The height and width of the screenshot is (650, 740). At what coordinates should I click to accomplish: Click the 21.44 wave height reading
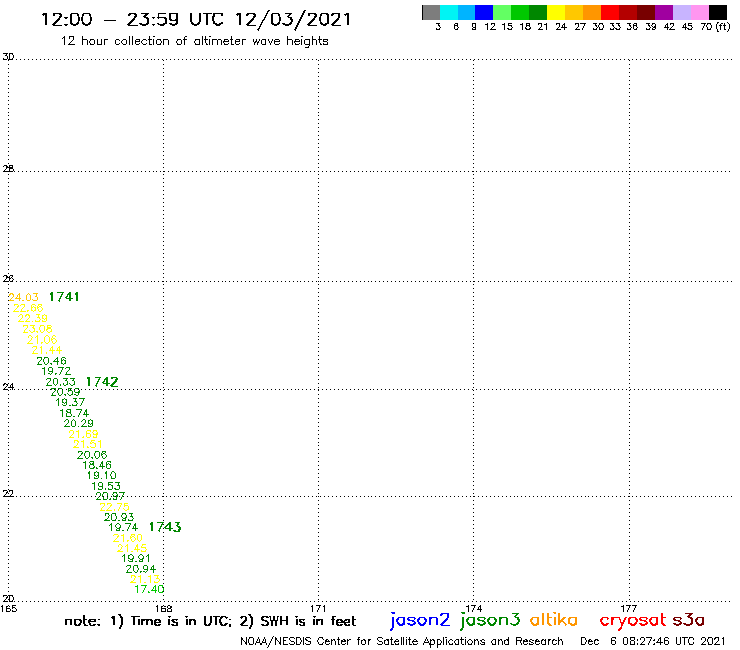pyautogui.click(x=47, y=350)
